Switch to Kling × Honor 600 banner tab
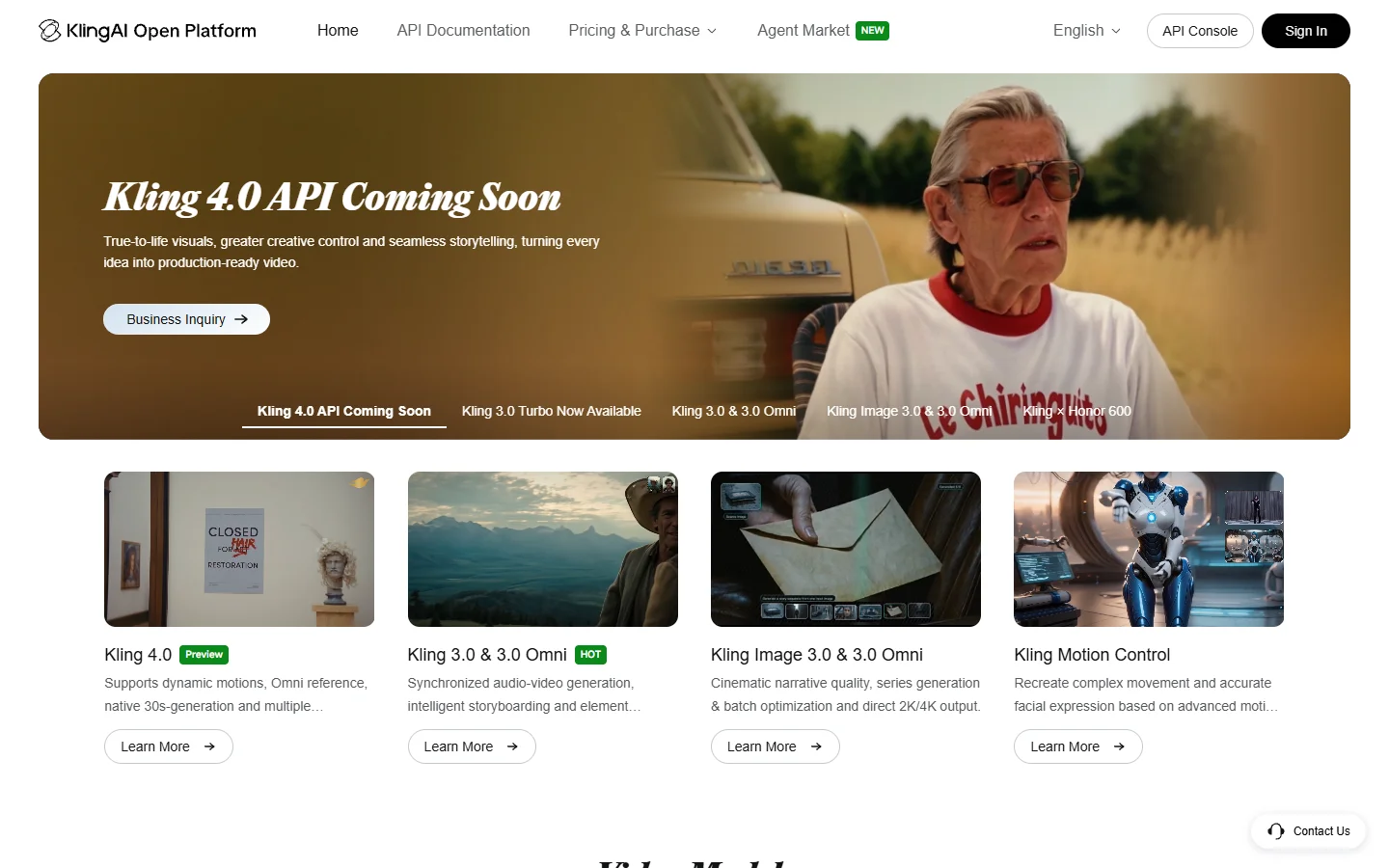Viewport: 1389px width, 868px height. coord(1077,411)
